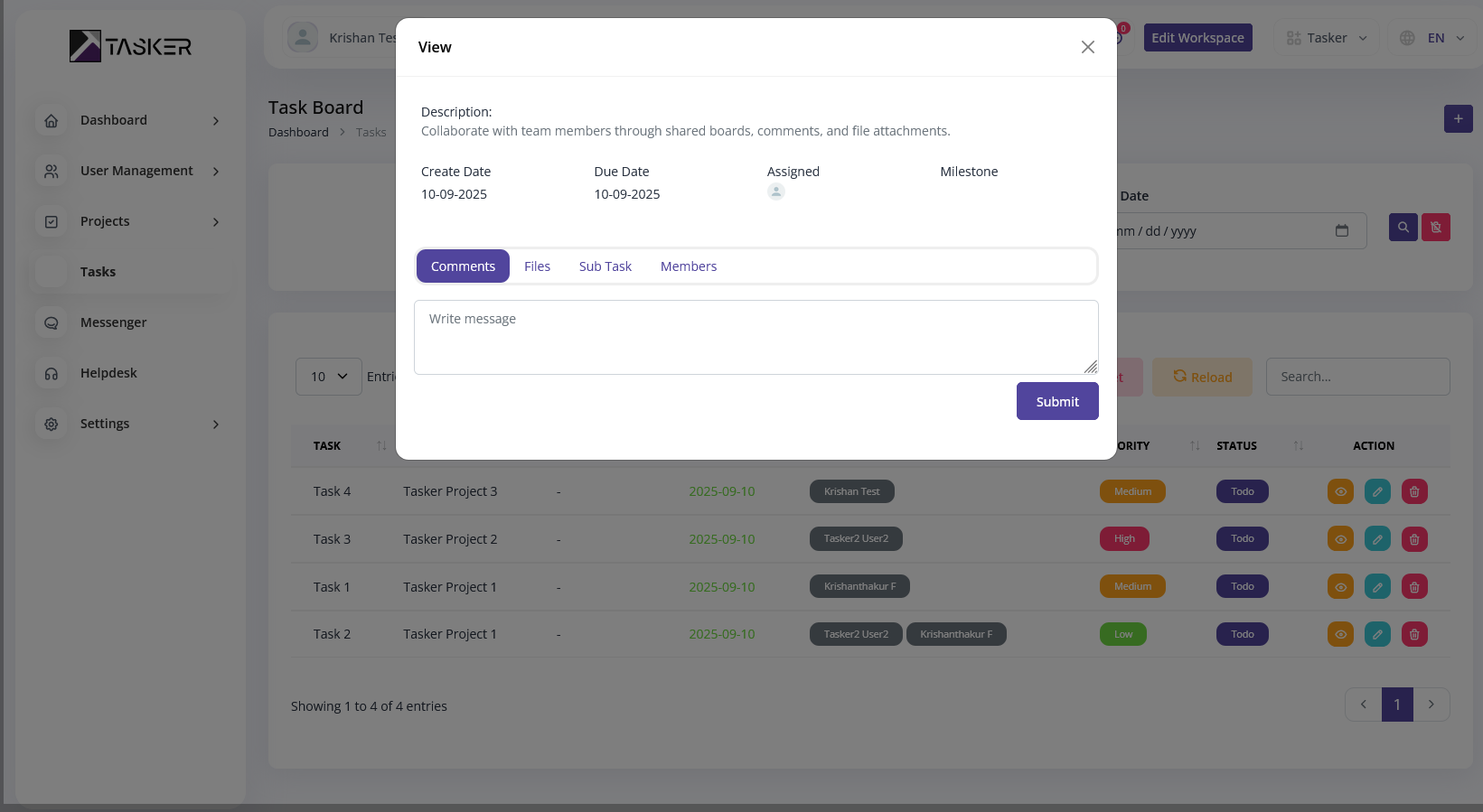Show Task 2 details using eye icon
Viewport: 1483px width, 812px height.
(1340, 634)
